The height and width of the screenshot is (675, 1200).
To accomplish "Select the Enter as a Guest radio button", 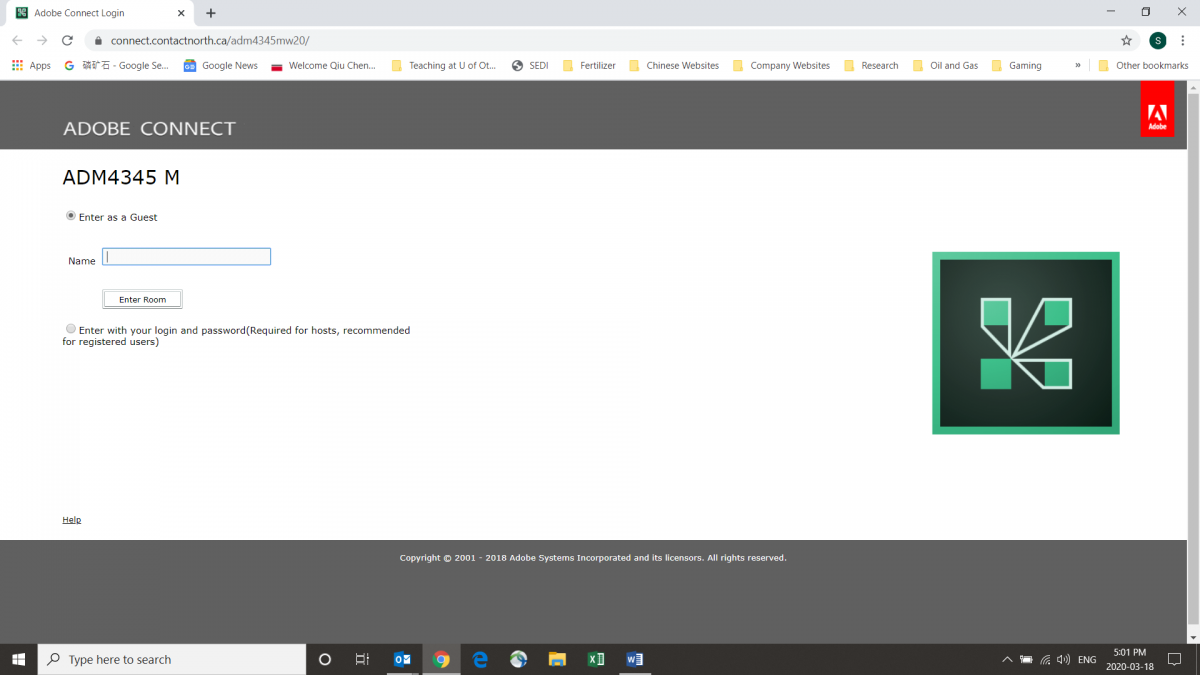I will coord(71,216).
